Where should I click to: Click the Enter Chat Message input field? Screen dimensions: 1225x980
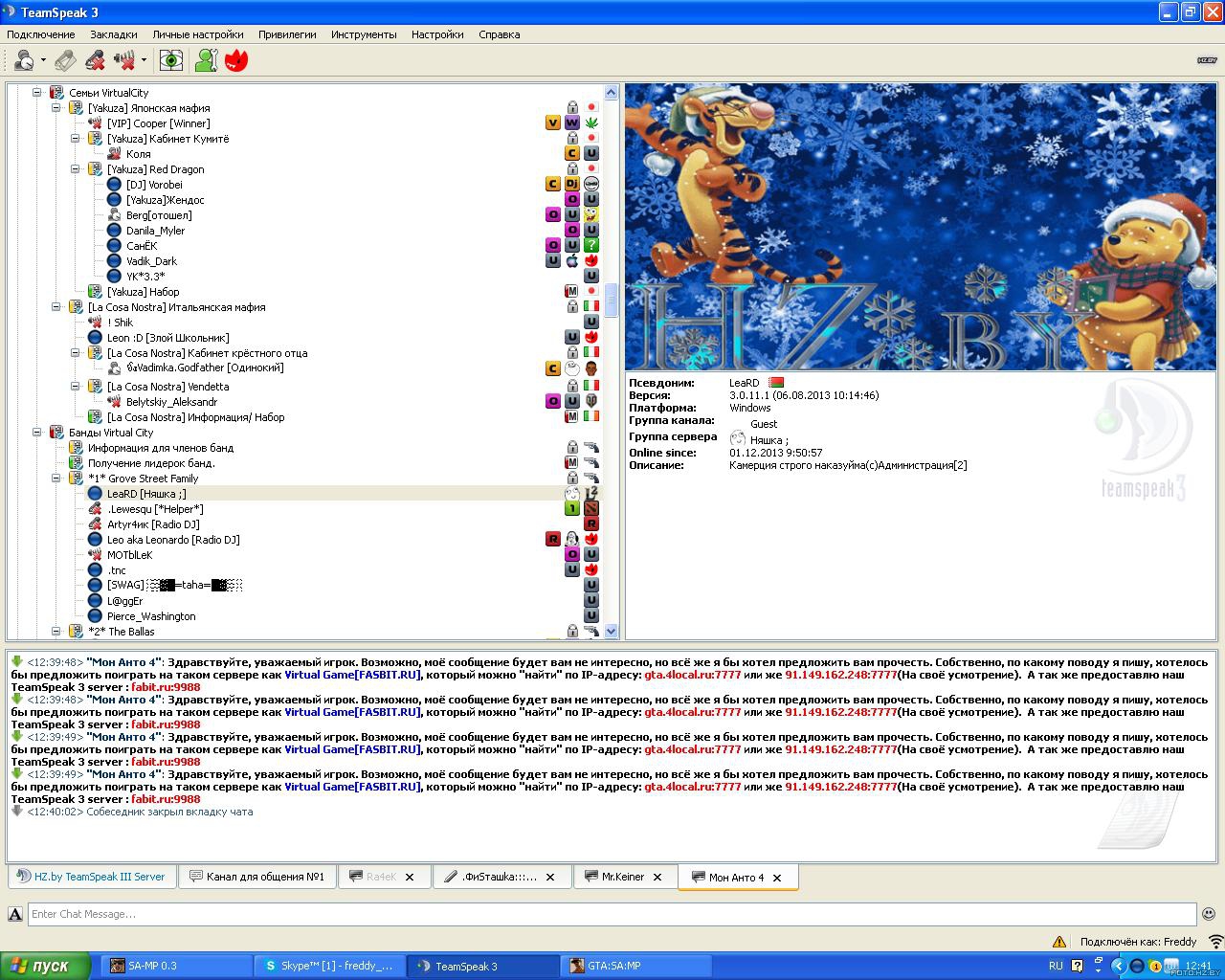click(612, 914)
